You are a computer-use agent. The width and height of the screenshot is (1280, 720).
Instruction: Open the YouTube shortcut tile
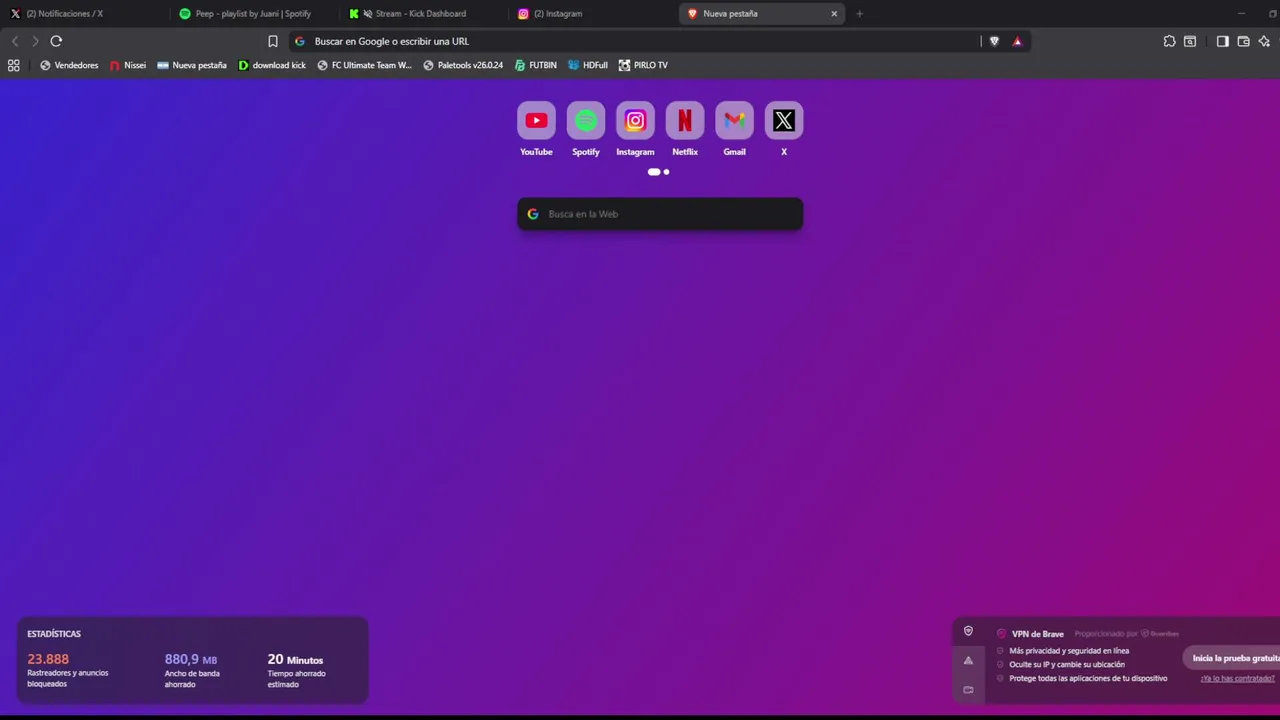[x=536, y=121]
